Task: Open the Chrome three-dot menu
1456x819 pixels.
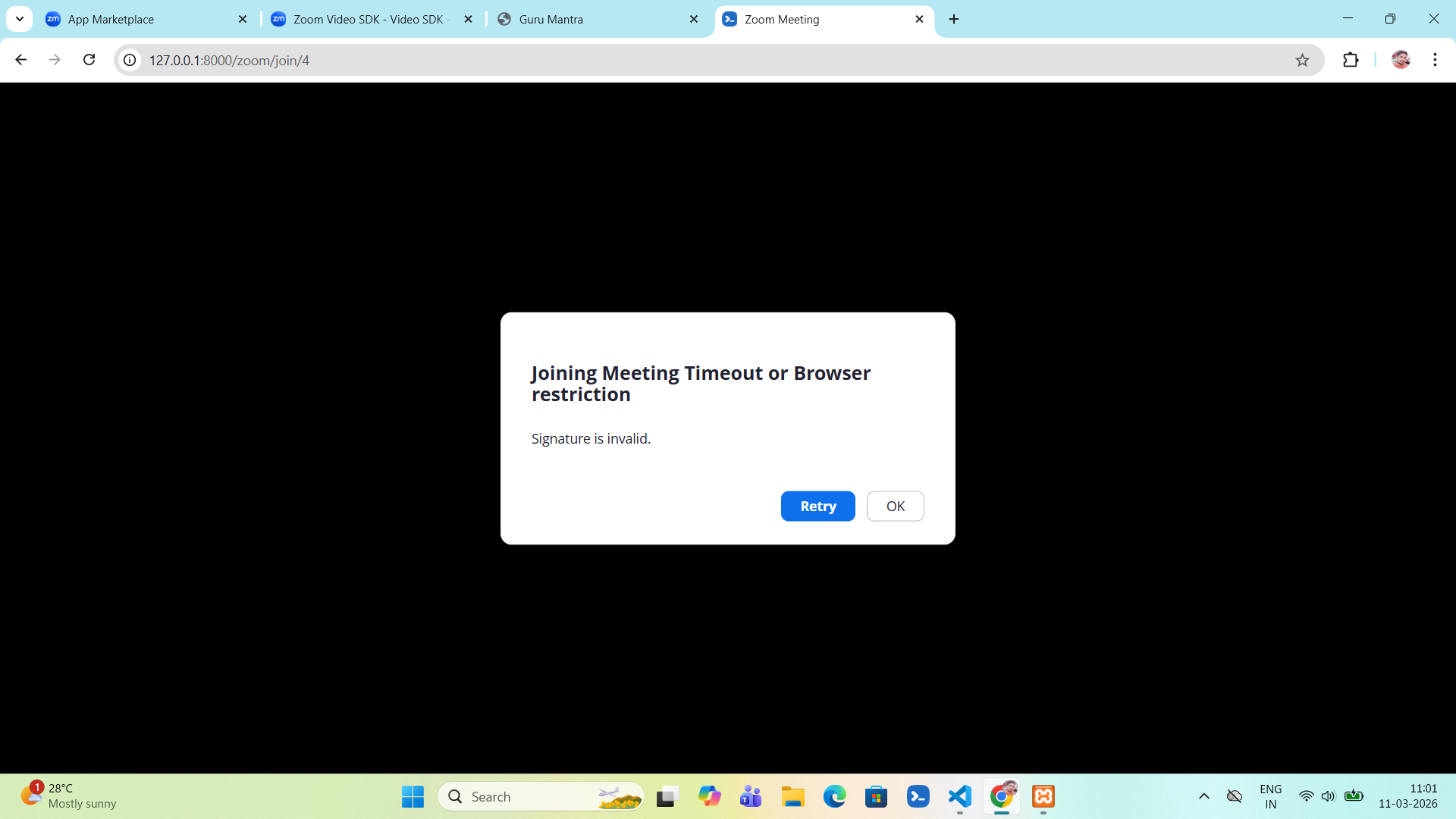Action: (1435, 60)
